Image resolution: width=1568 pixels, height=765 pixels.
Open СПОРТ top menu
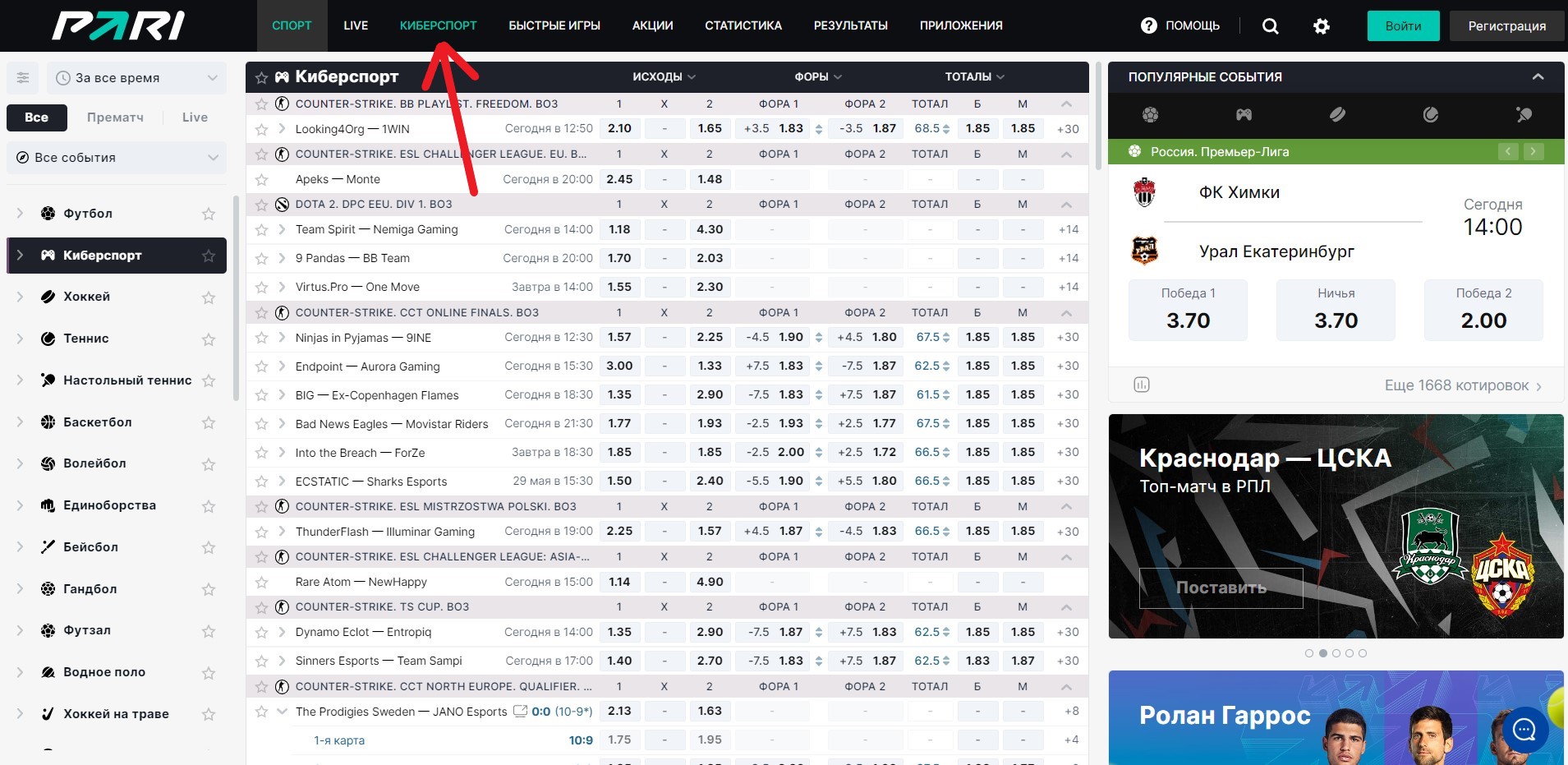point(292,25)
